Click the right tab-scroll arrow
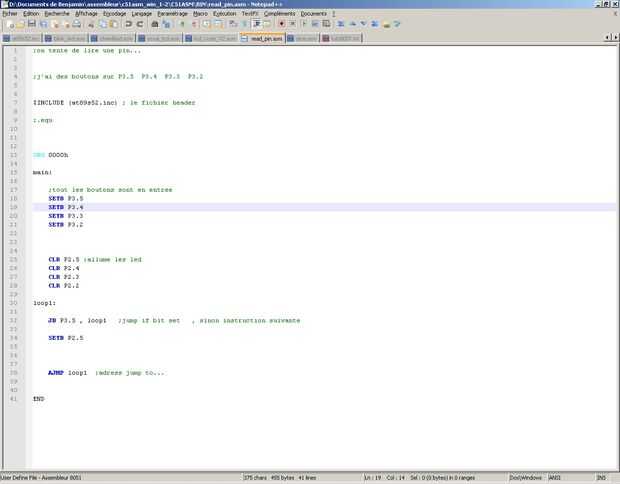The width and height of the screenshot is (620, 484). tap(615, 37)
